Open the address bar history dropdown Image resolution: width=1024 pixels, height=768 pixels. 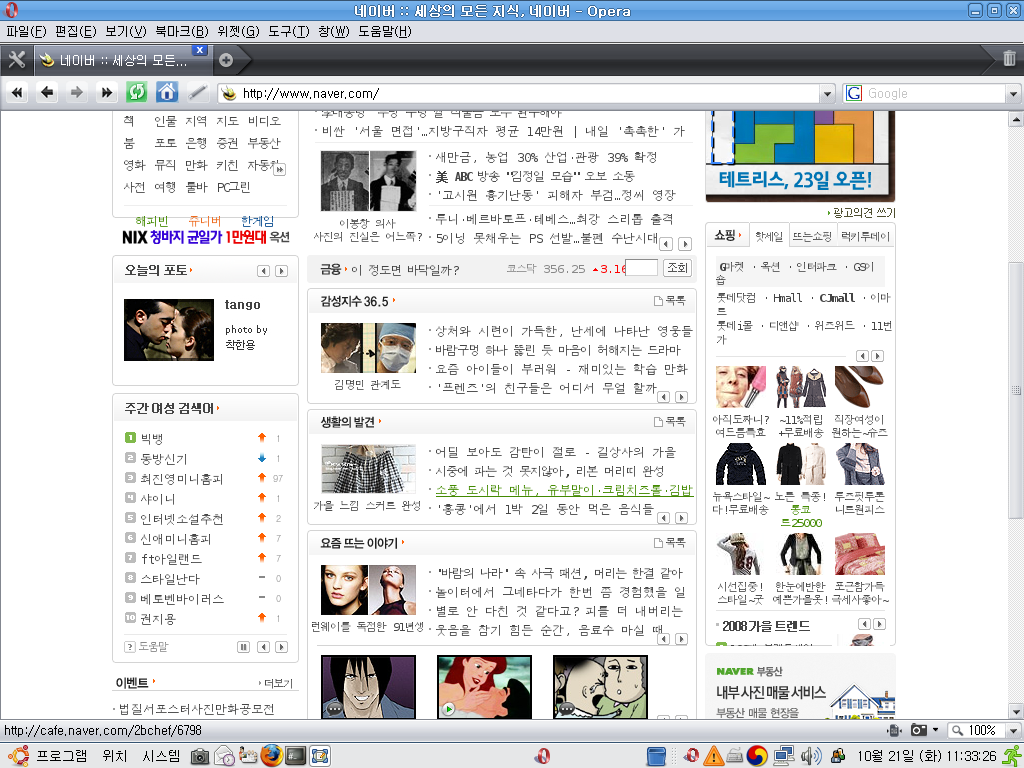(x=826, y=94)
